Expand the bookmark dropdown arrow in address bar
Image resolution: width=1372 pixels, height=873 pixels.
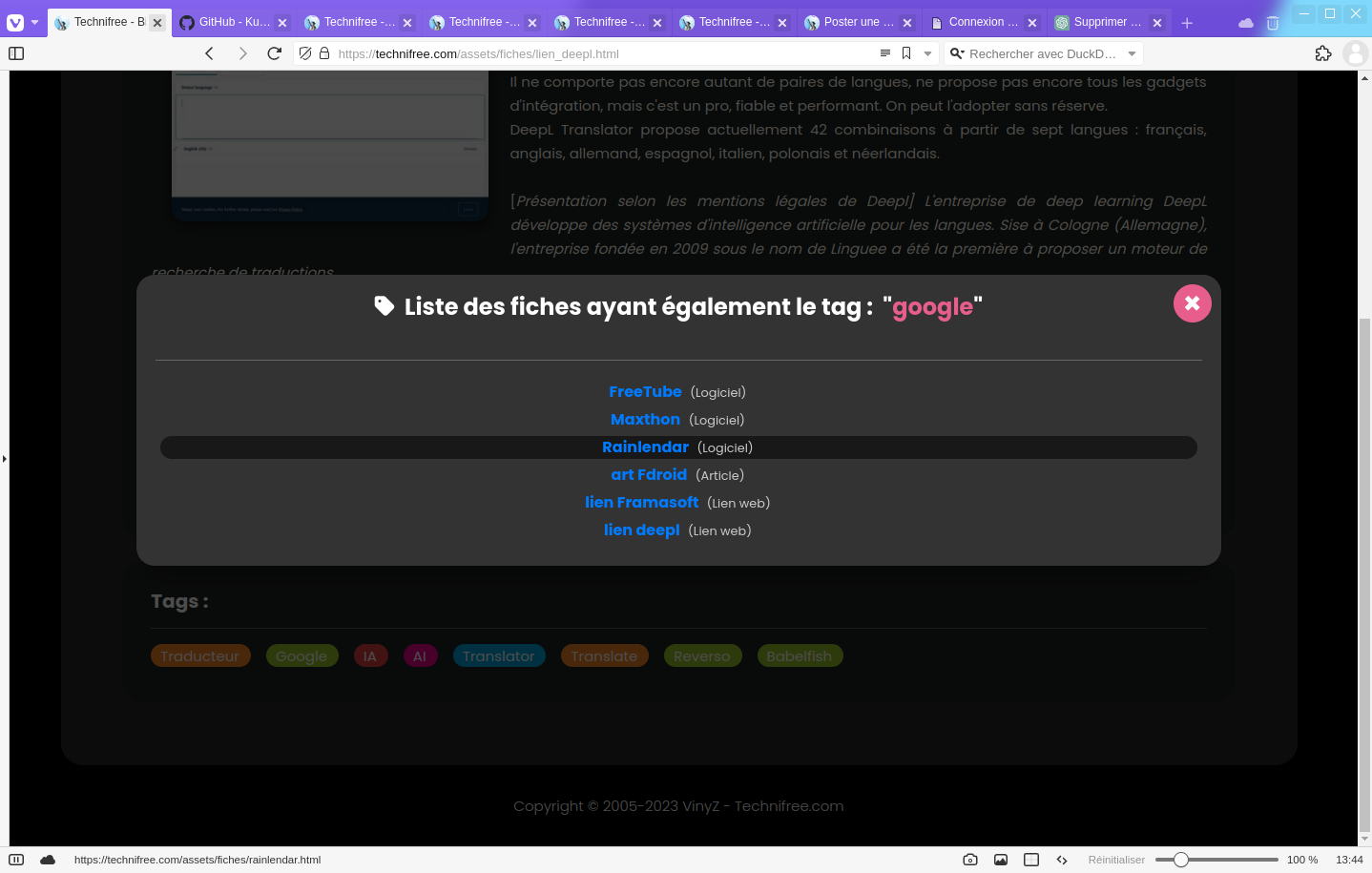pyautogui.click(x=927, y=53)
